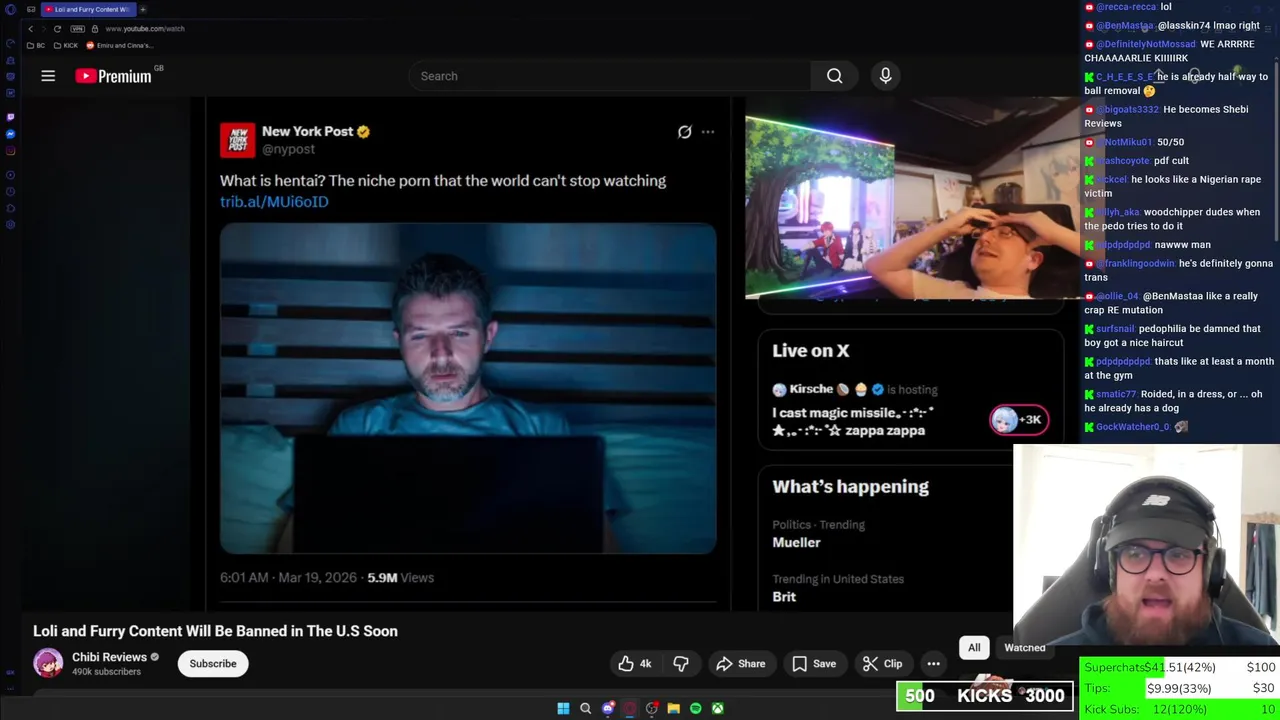
Task: Open Spotify from the taskbar
Action: 695,709
